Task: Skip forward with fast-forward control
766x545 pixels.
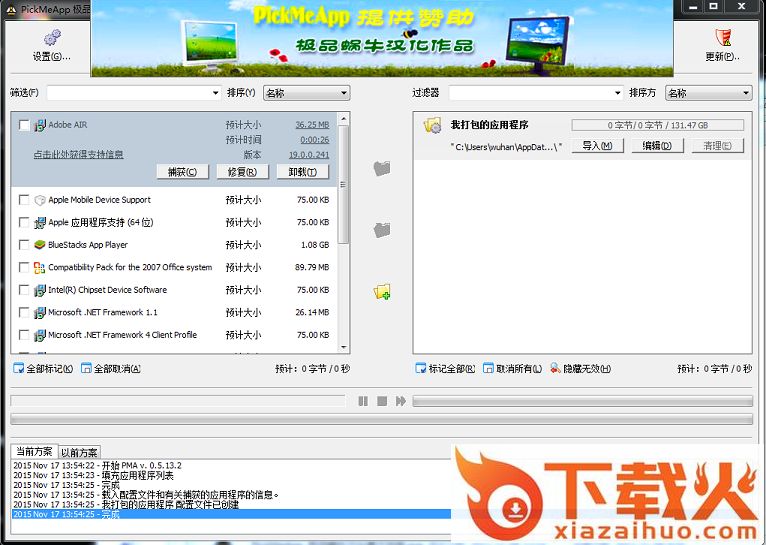Action: pyautogui.click(x=401, y=401)
